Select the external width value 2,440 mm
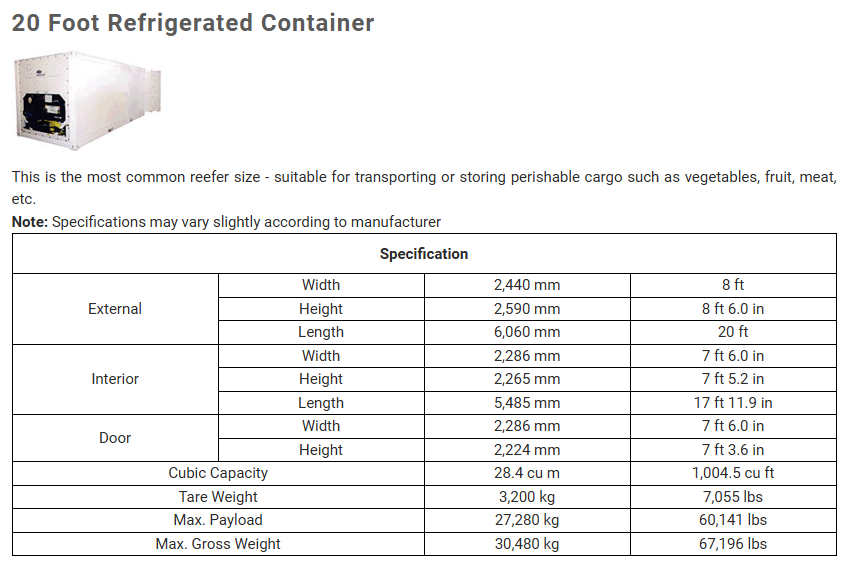857x571 pixels. (527, 285)
